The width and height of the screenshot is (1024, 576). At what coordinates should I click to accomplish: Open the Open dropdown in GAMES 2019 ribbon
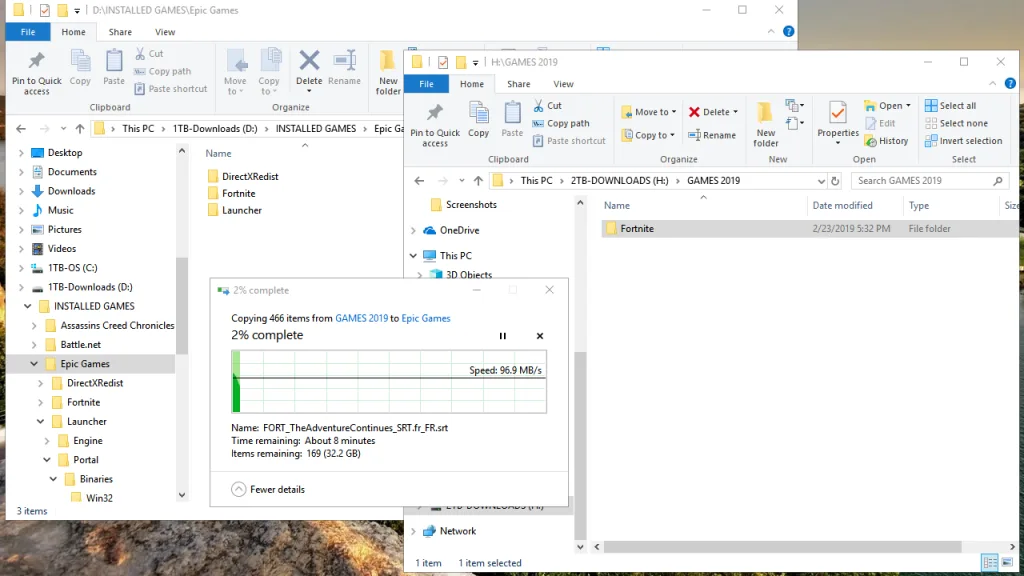pos(908,106)
